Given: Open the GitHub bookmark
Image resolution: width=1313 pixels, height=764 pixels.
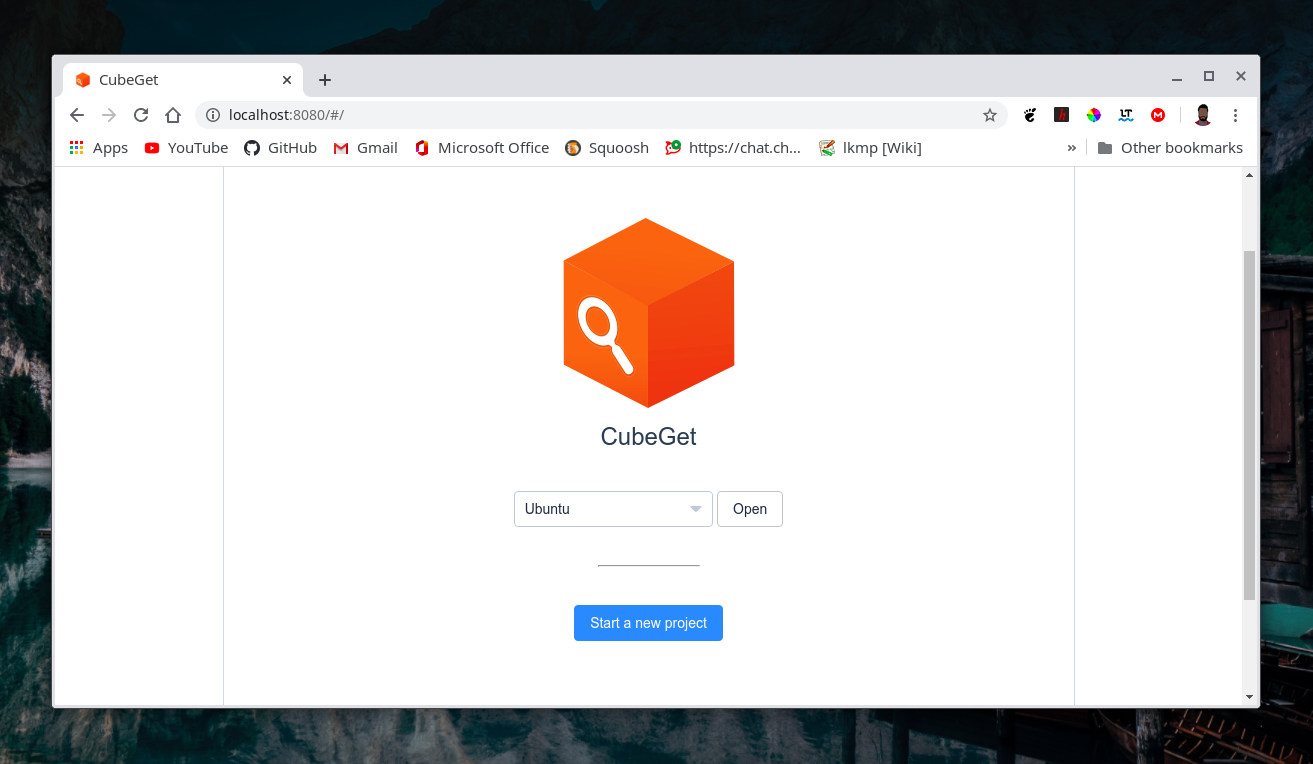Looking at the screenshot, I should point(281,148).
